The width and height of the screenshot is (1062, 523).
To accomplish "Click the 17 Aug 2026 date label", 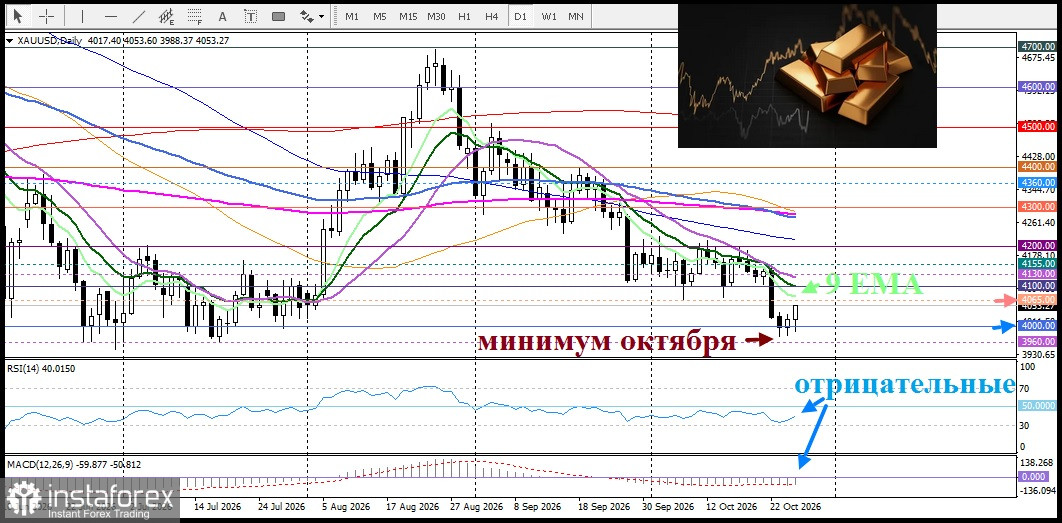I will pyautogui.click(x=411, y=506).
